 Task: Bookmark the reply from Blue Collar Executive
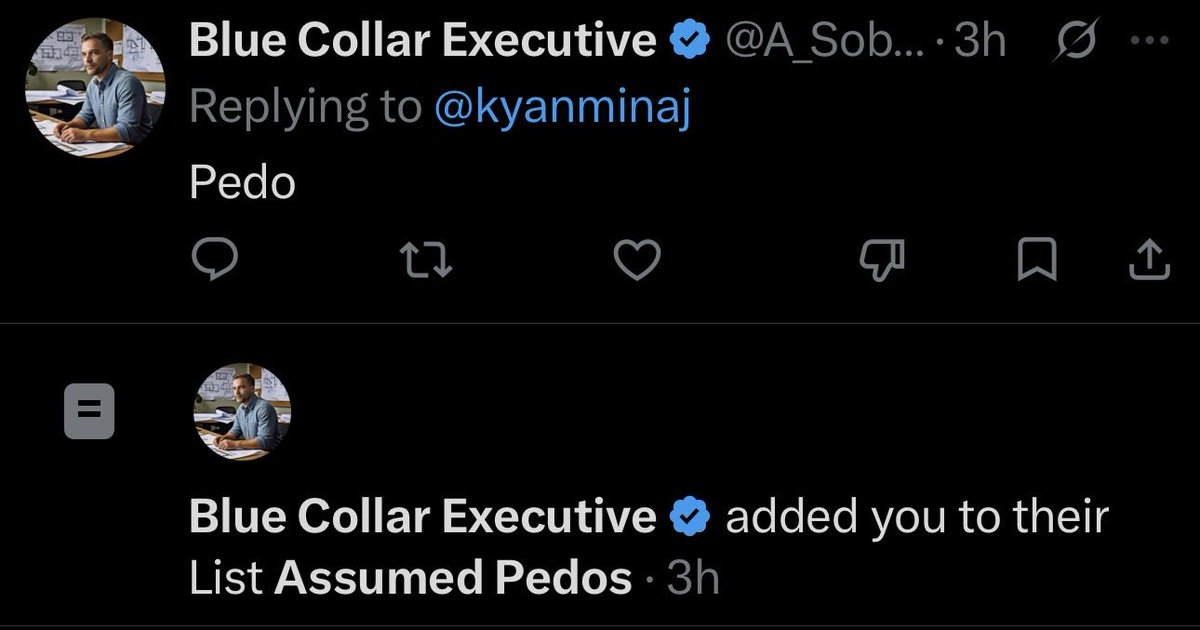pyautogui.click(x=1037, y=262)
